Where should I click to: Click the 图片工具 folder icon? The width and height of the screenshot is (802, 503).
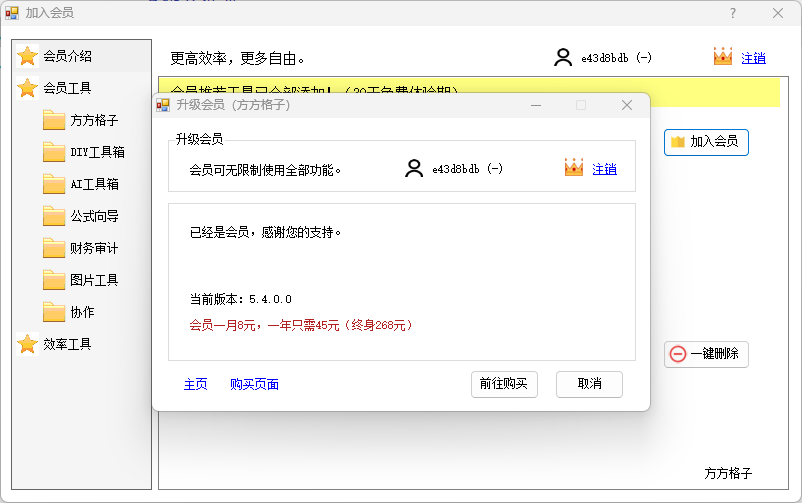[x=54, y=280]
